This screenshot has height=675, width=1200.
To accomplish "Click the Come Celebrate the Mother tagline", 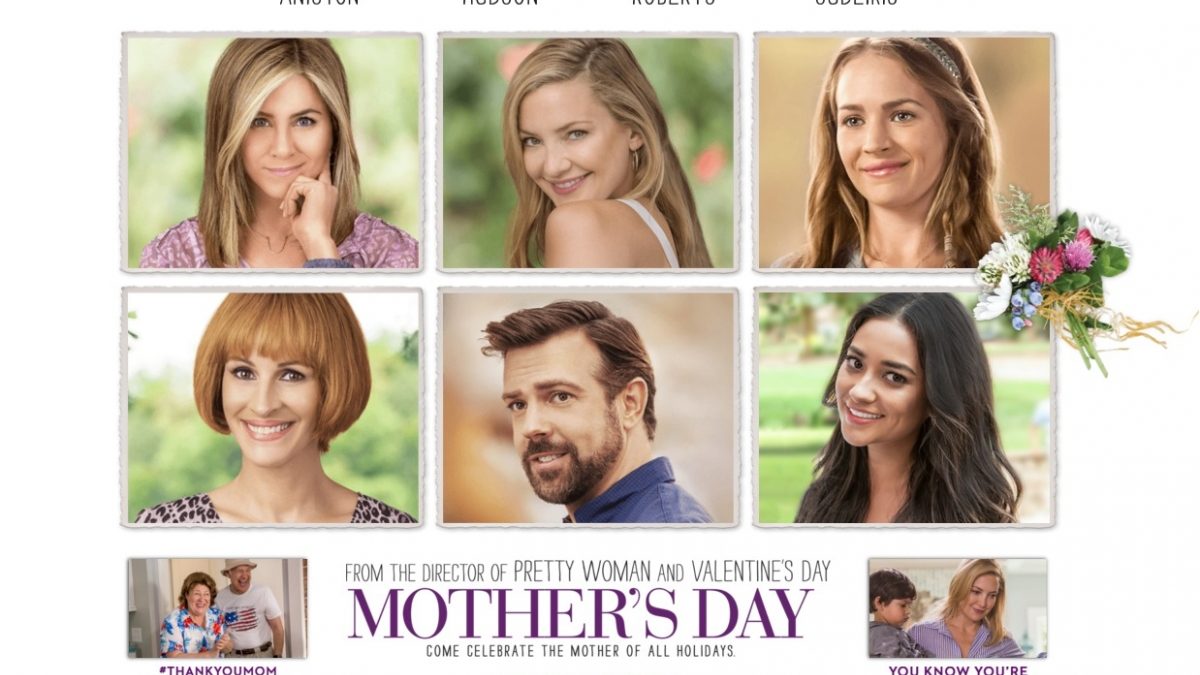I will point(581,651).
